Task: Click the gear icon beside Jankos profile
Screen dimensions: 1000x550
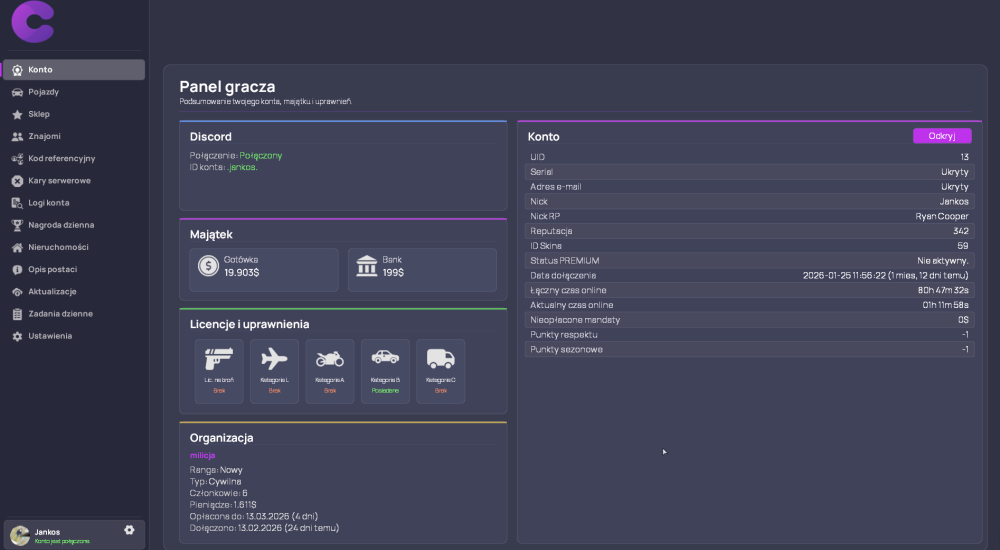Action: click(x=129, y=530)
